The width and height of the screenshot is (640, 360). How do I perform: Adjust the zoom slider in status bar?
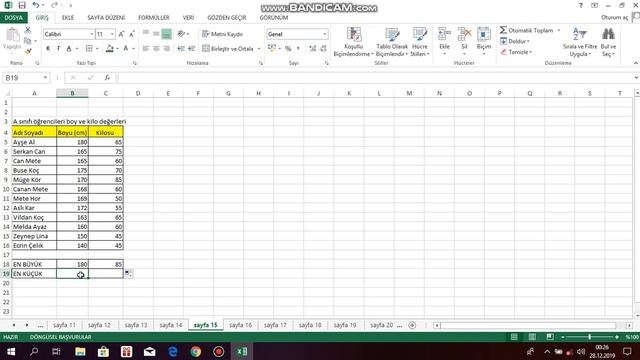coord(589,337)
